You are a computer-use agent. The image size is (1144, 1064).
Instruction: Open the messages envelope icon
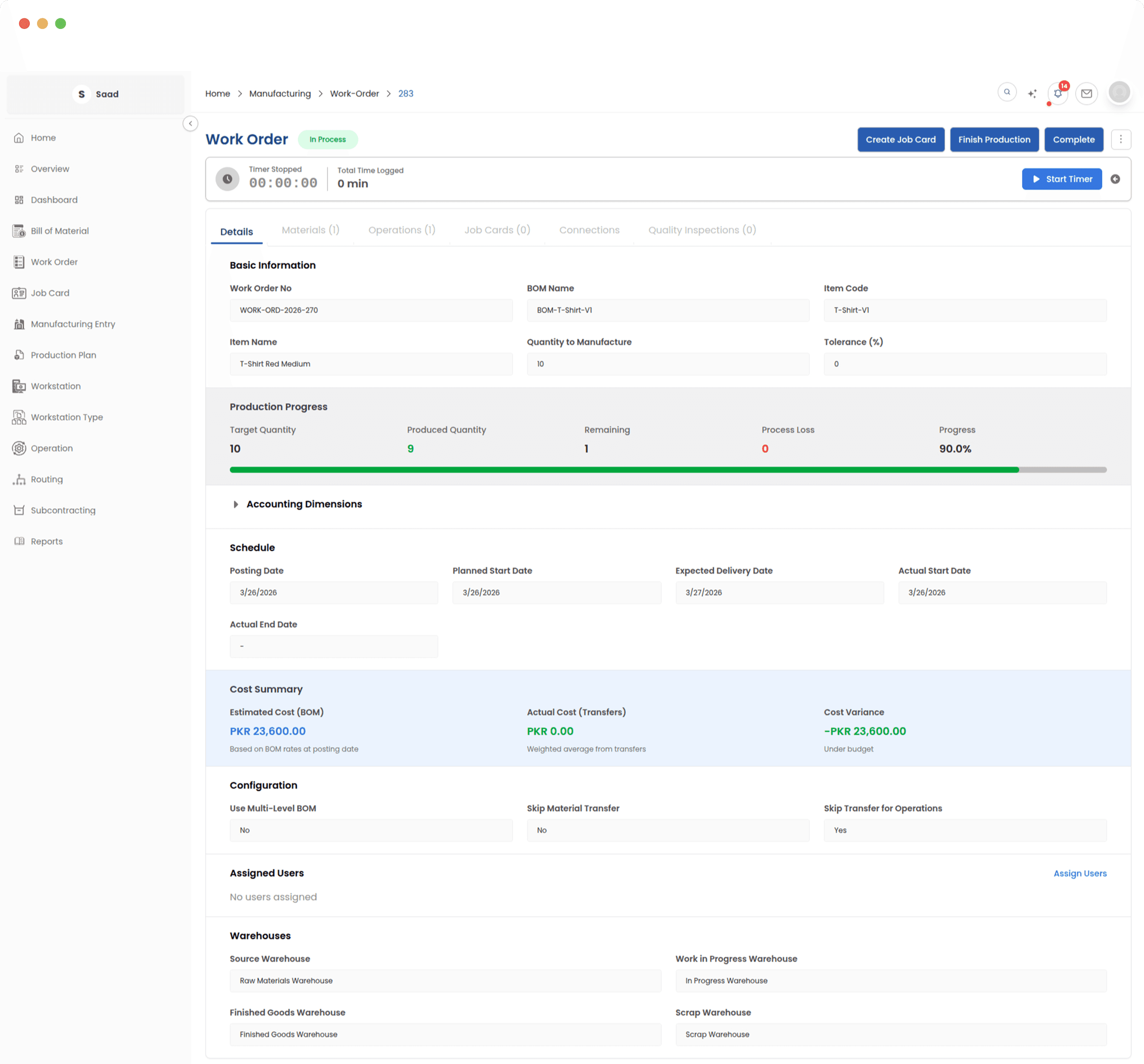click(1087, 93)
